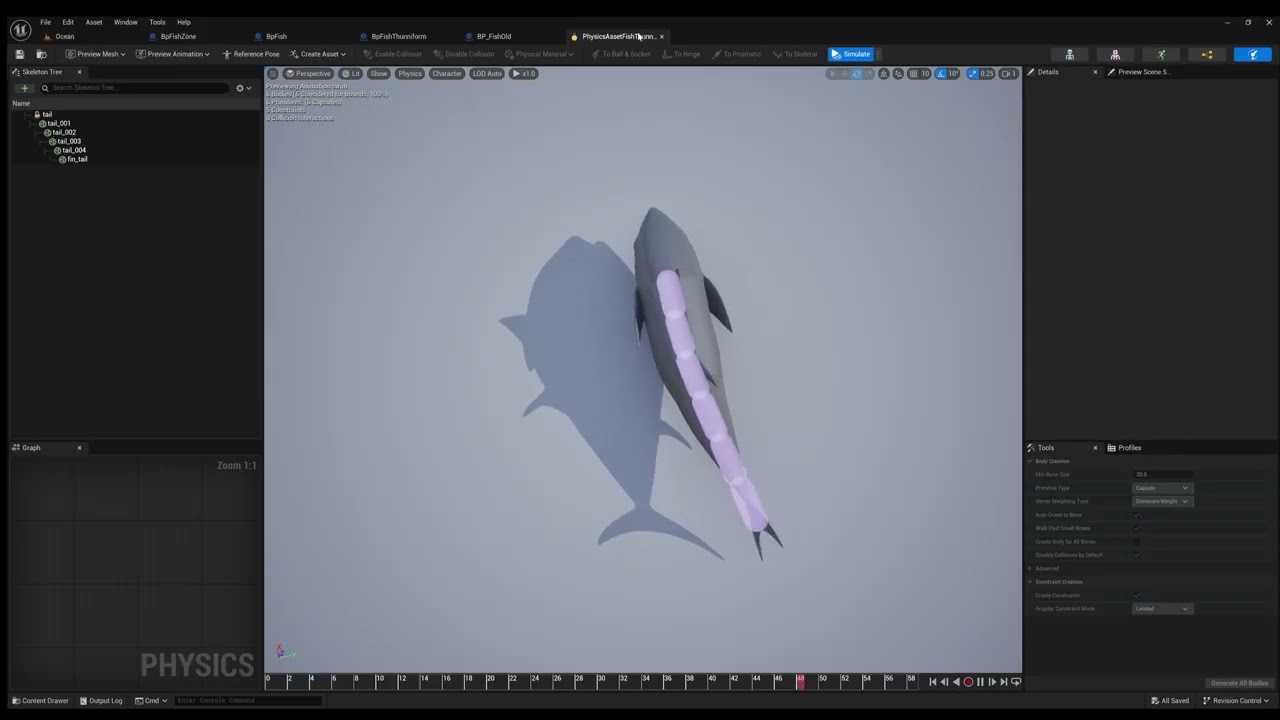This screenshot has height=720, width=1280.
Task: Select the rotate transform tool in viewport
Action: pos(857,73)
